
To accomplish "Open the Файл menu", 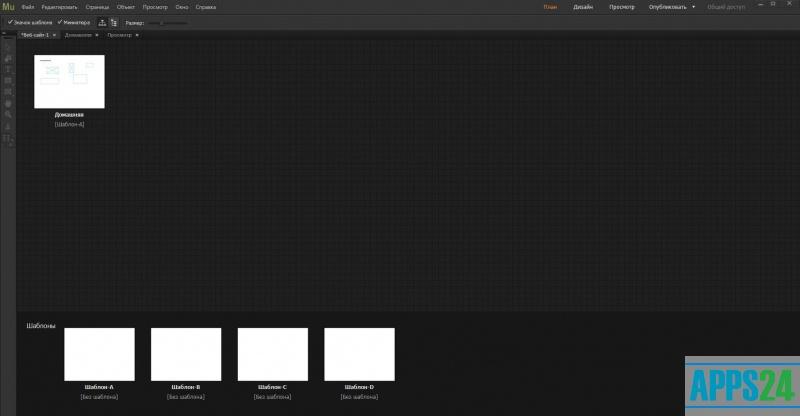I will point(28,7).
